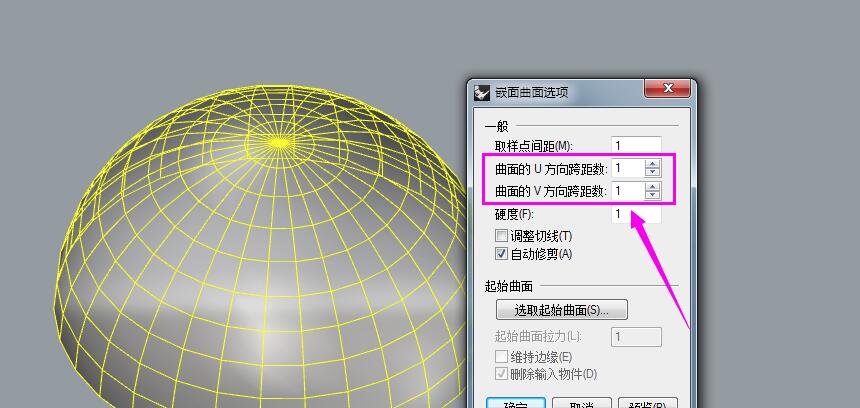Increase U方向跨距数 with up arrow
860x408 pixels.
[x=652, y=163]
